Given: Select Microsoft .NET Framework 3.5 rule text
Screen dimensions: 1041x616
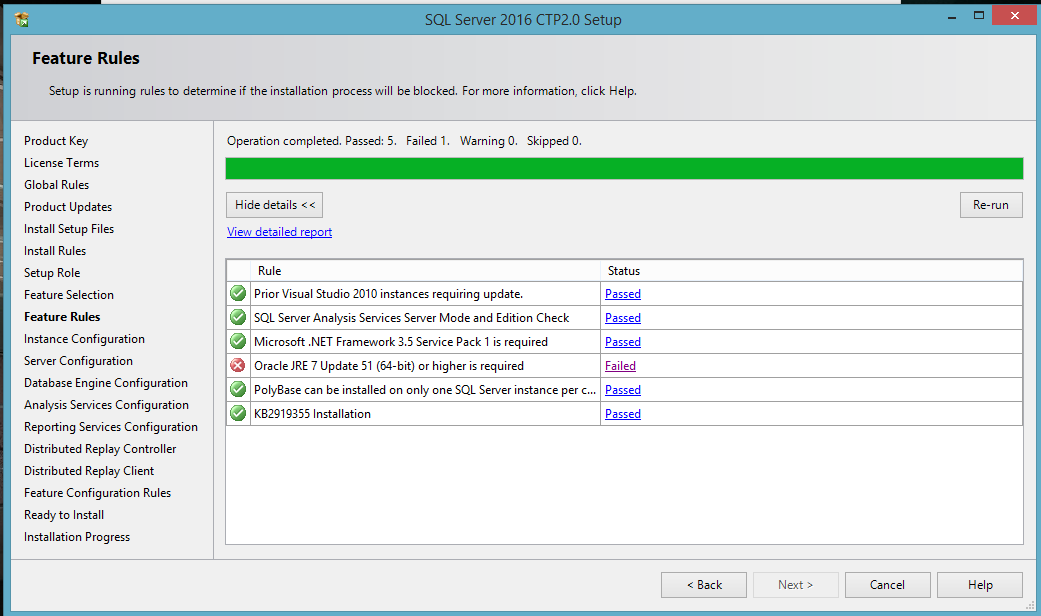Looking at the screenshot, I should click(401, 342).
